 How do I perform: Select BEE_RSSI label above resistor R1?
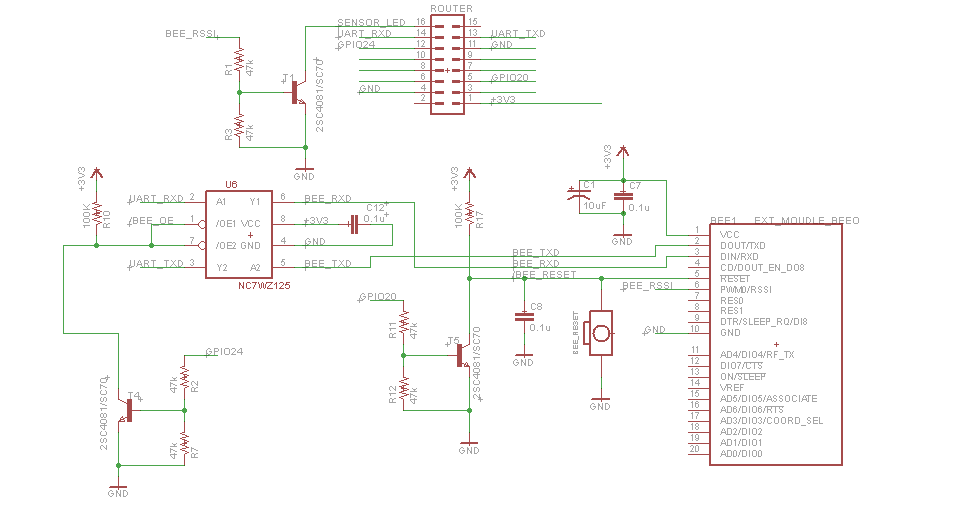pos(191,34)
